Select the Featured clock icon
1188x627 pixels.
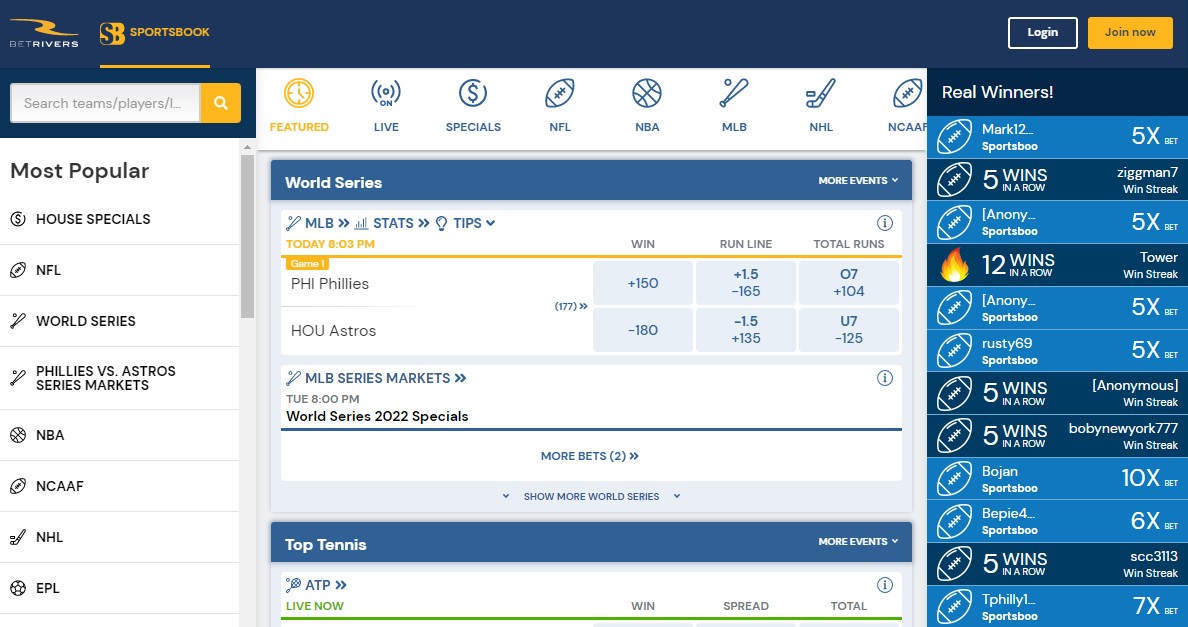coord(298,94)
